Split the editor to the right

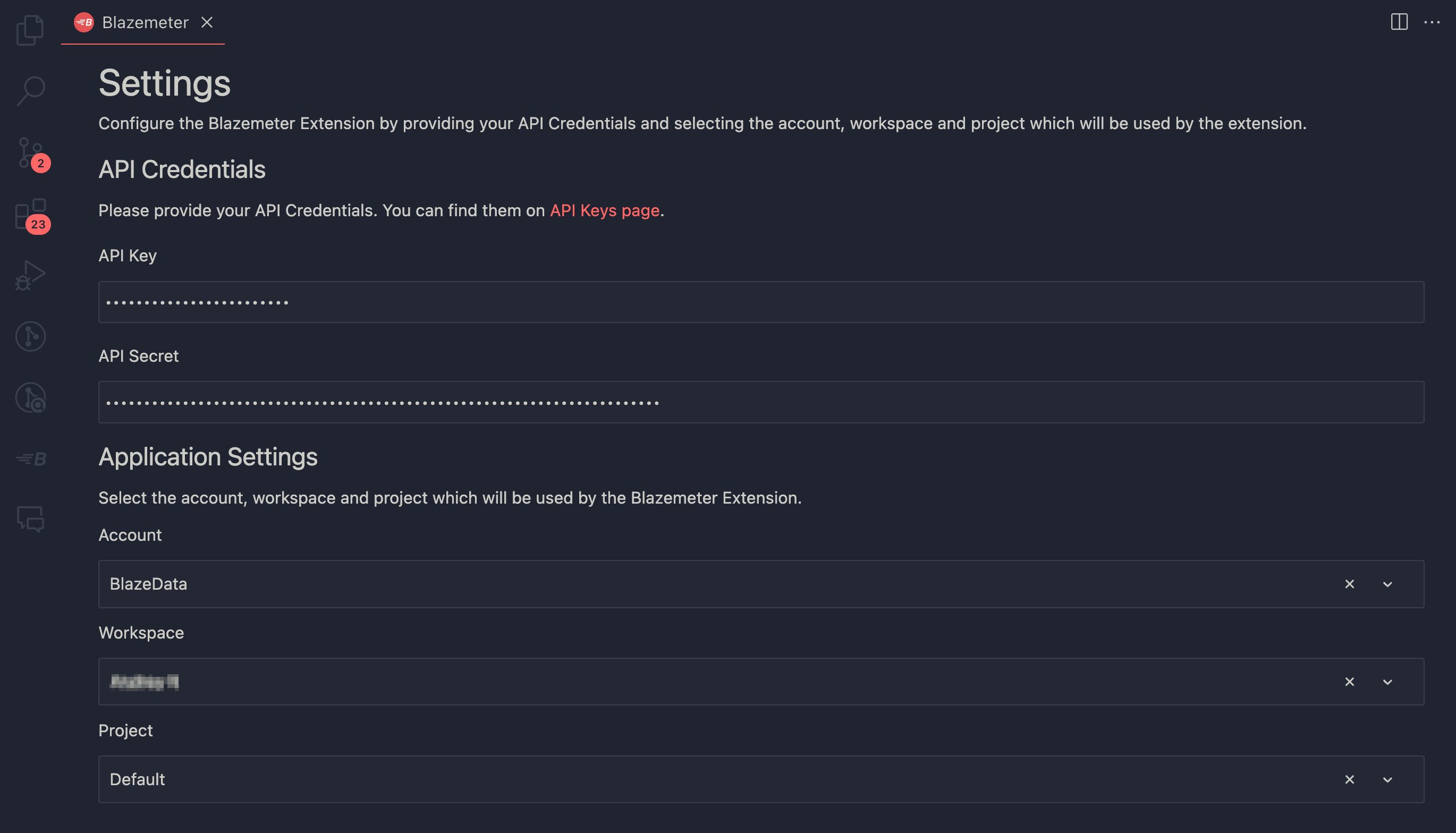click(x=1399, y=22)
